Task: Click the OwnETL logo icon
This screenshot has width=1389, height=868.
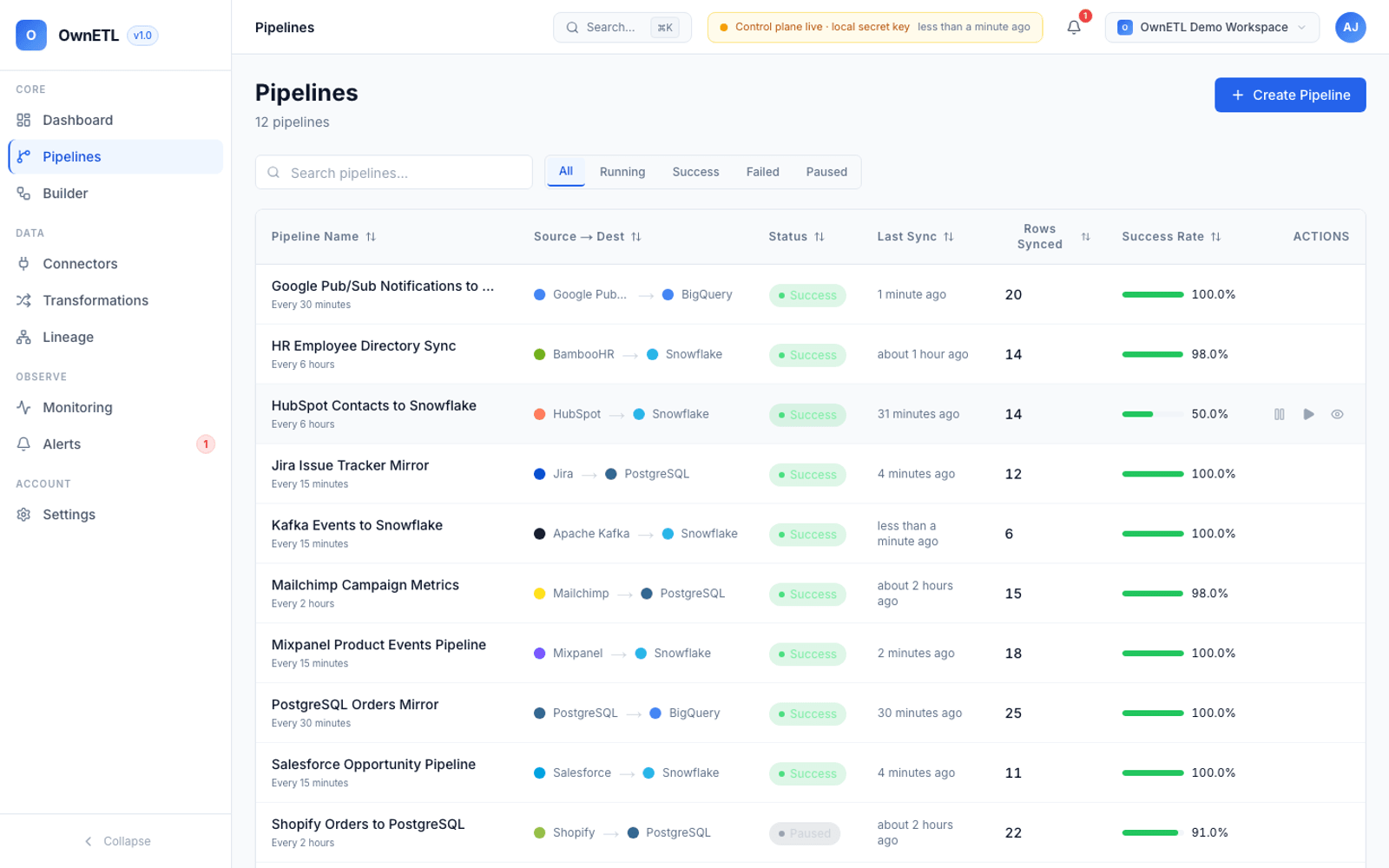Action: point(31,36)
